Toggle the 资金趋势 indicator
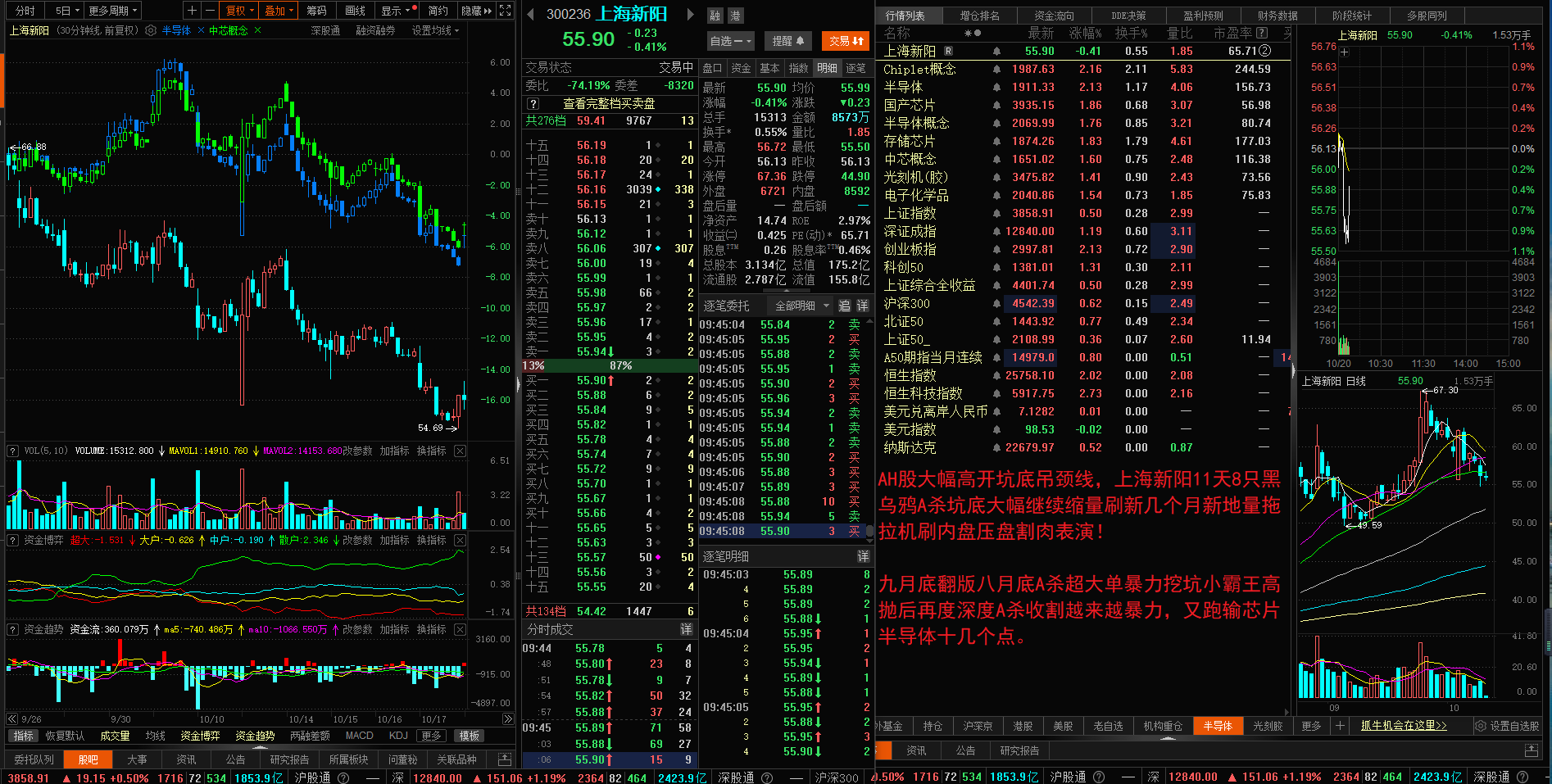The image size is (1552, 784). (x=255, y=736)
